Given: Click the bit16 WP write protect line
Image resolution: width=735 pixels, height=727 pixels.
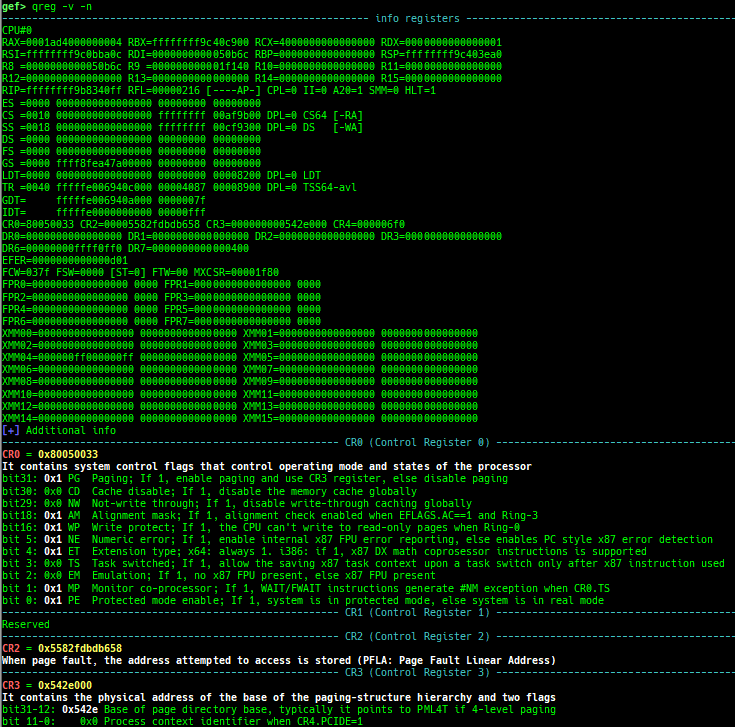Looking at the screenshot, I should click(x=265, y=526).
